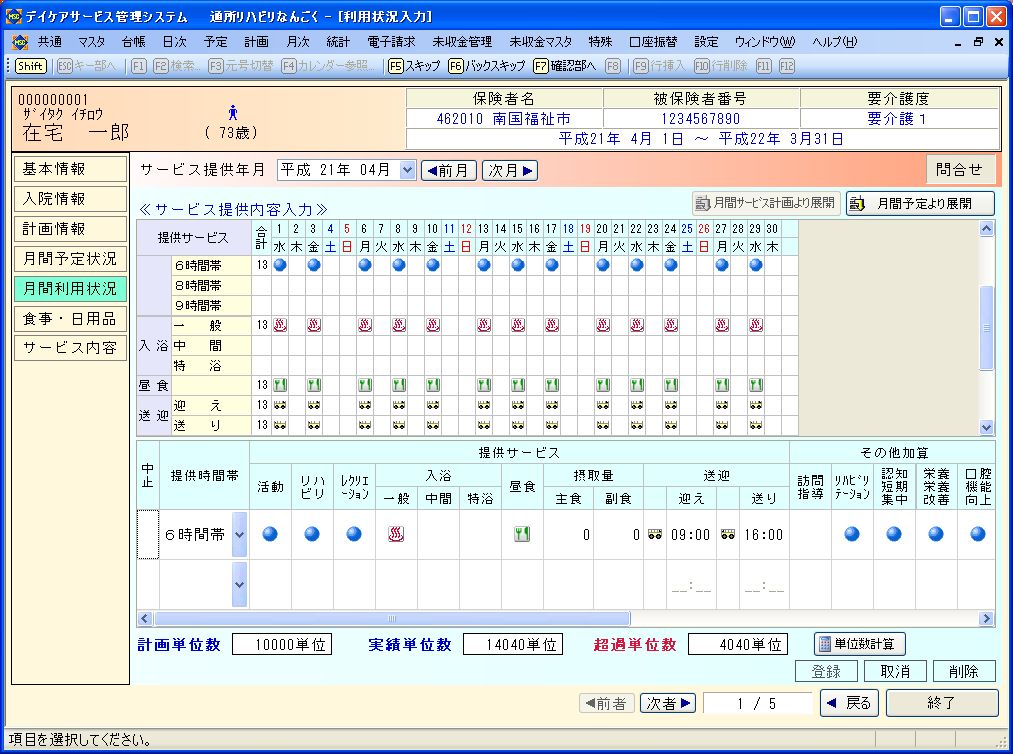Toggle the 中止 checkbox for the 6時間帯 row
Viewport: 1013px width, 754px height.
[x=147, y=534]
